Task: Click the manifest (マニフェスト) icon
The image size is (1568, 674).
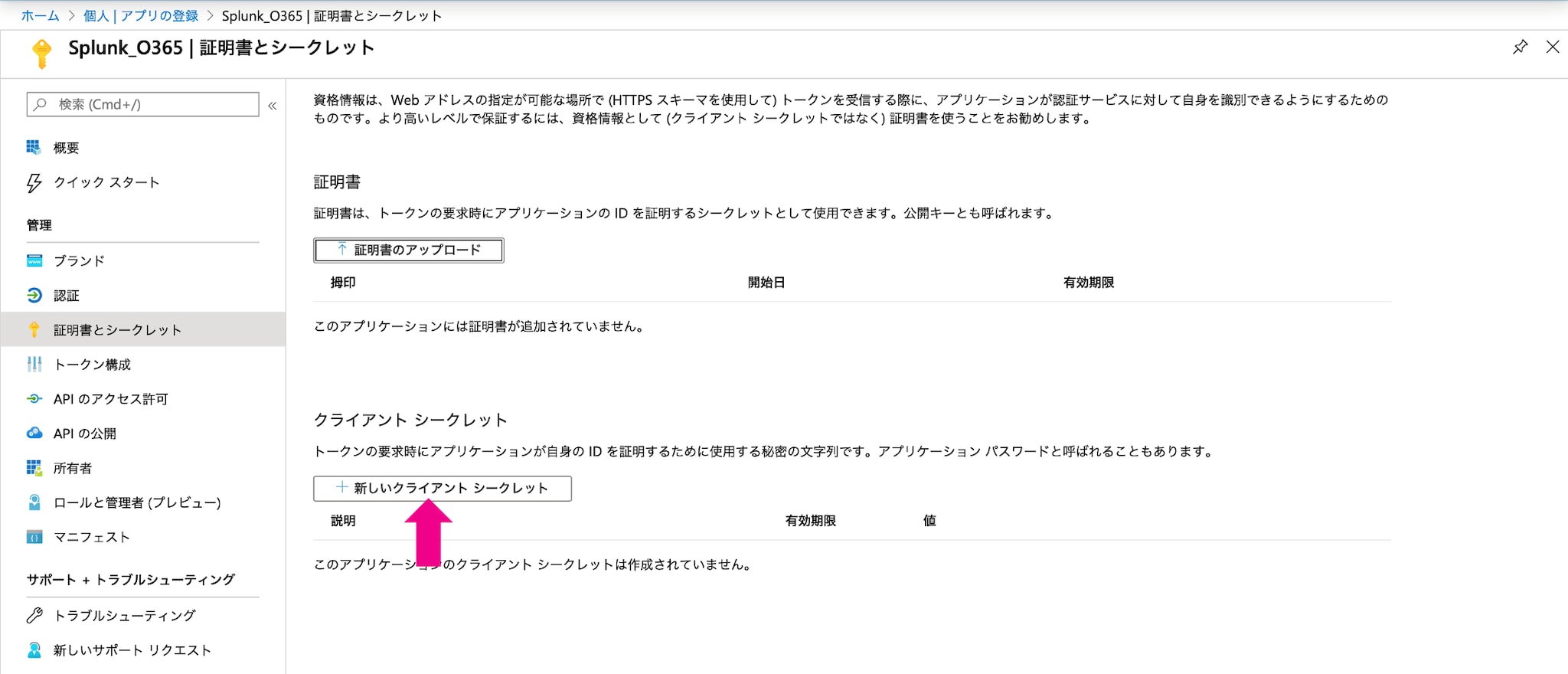Action: click(34, 537)
